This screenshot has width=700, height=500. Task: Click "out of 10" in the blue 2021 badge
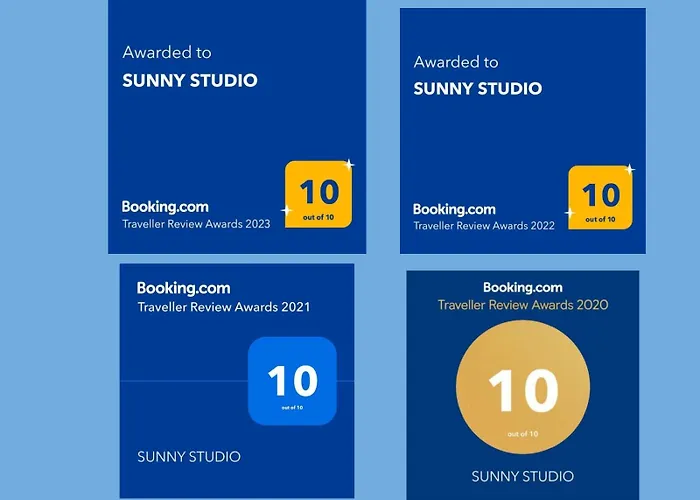(x=292, y=408)
